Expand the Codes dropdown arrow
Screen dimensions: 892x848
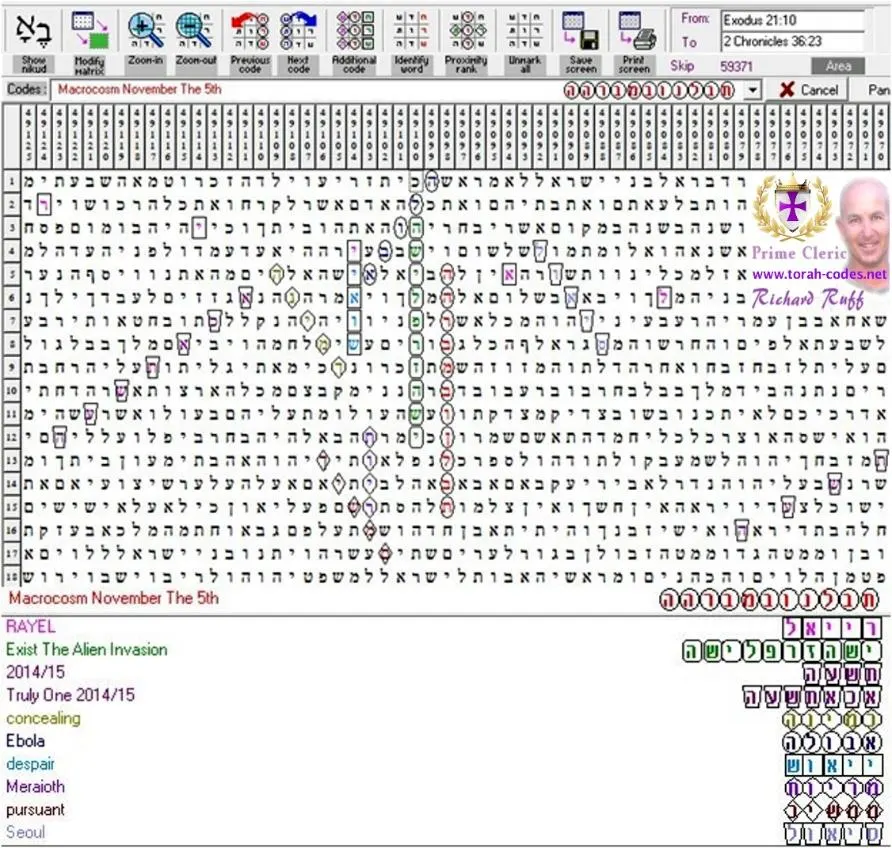pyautogui.click(x=753, y=90)
